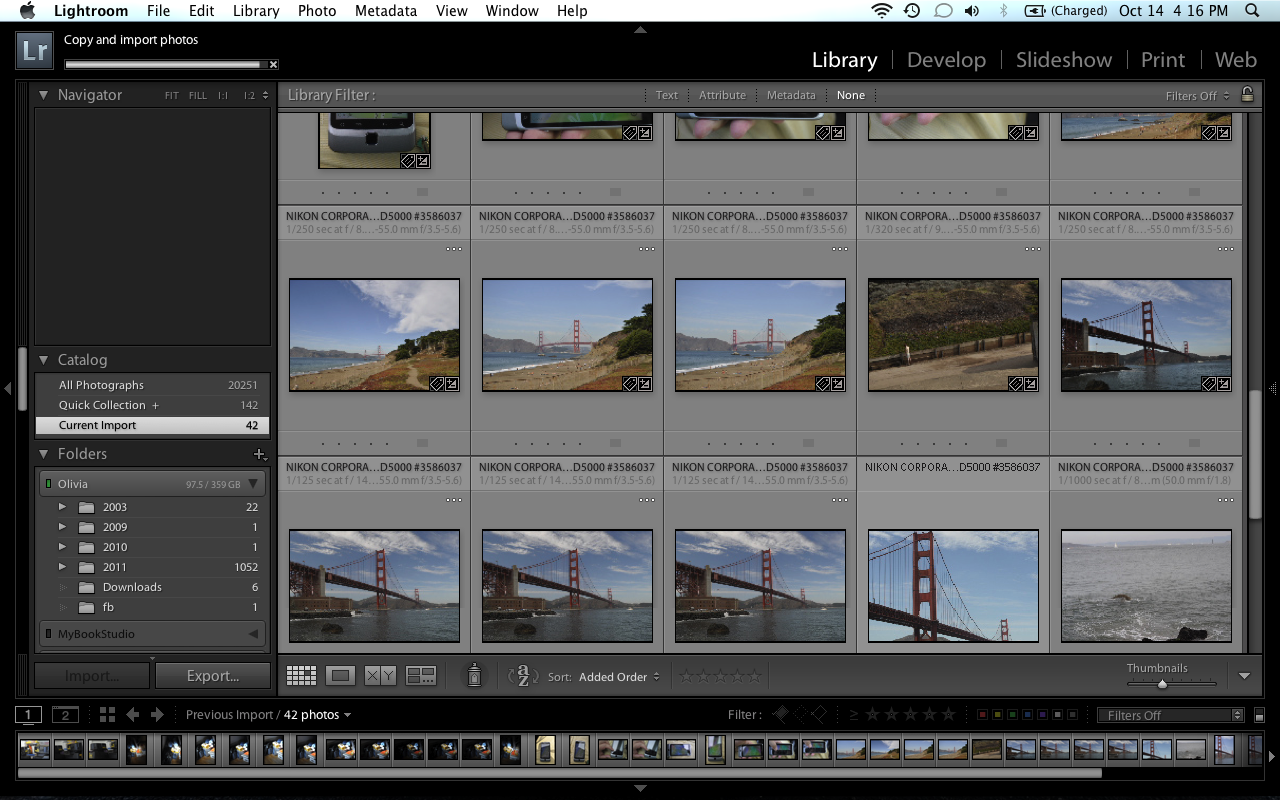Set Navigator zoom to FILL
The width and height of the screenshot is (1280, 800).
(x=198, y=96)
